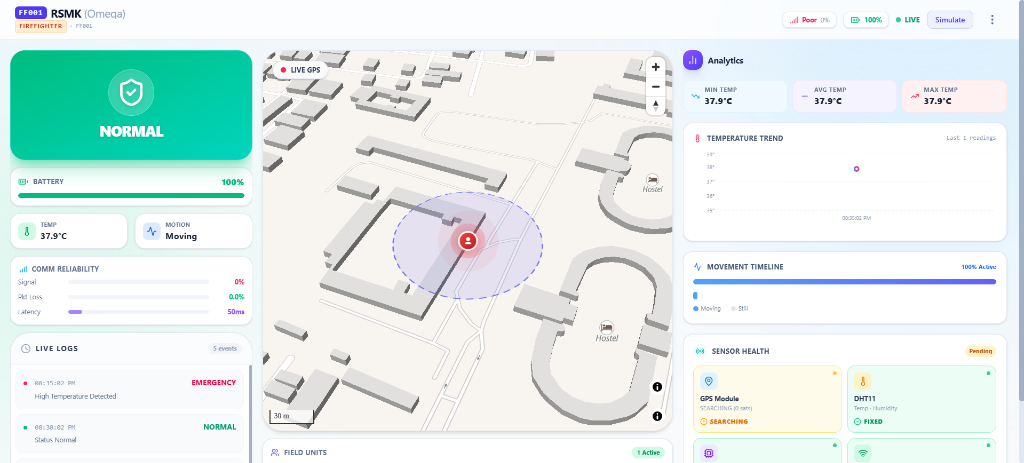Click the Signal reliability bar
1024x463 pixels.
coord(138,281)
